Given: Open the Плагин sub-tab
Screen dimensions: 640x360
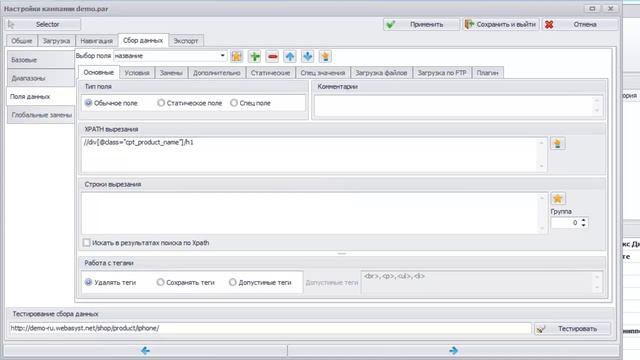Looking at the screenshot, I should tap(487, 73).
